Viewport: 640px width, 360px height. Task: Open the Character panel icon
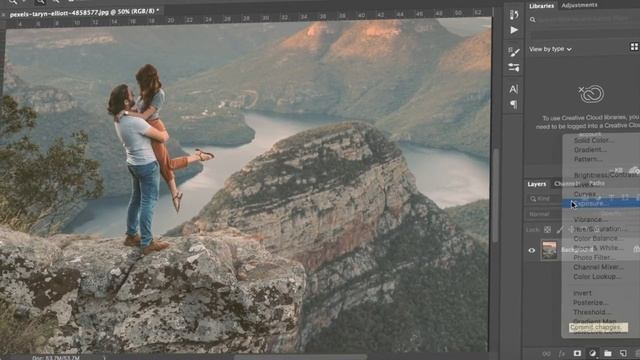513,89
